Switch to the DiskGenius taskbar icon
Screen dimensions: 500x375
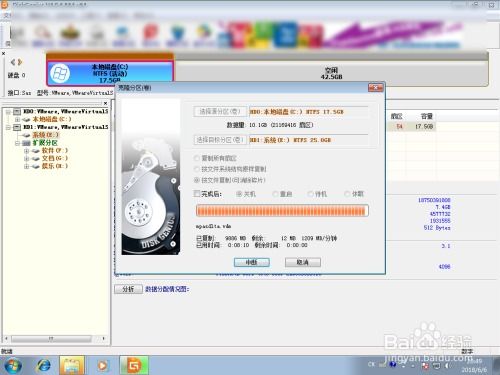[134, 366]
